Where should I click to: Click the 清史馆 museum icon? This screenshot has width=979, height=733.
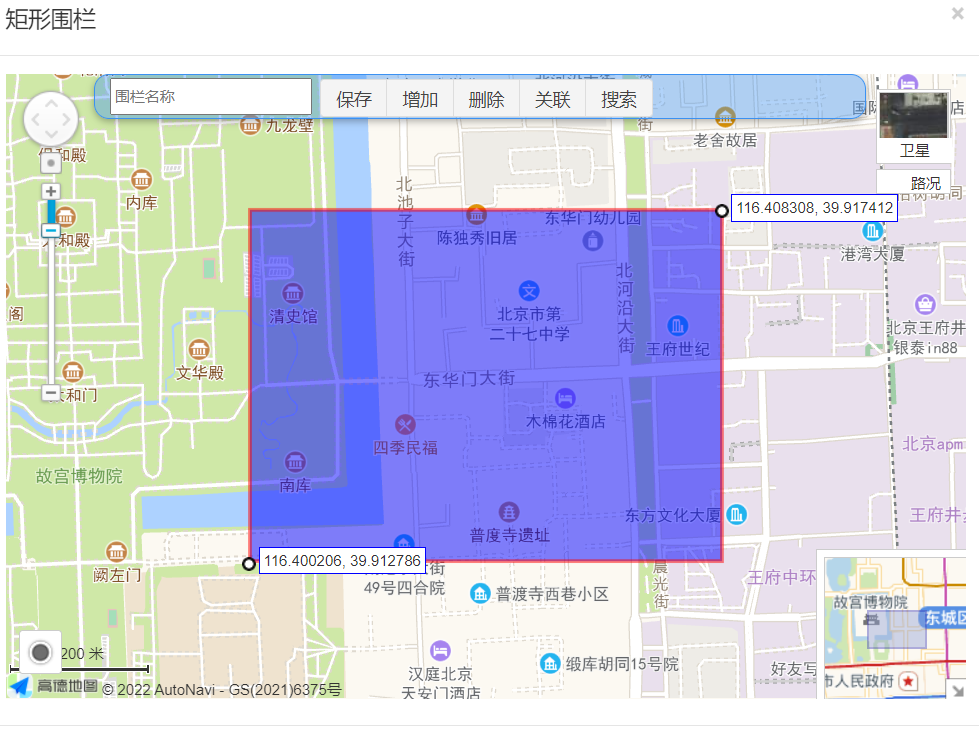(293, 293)
